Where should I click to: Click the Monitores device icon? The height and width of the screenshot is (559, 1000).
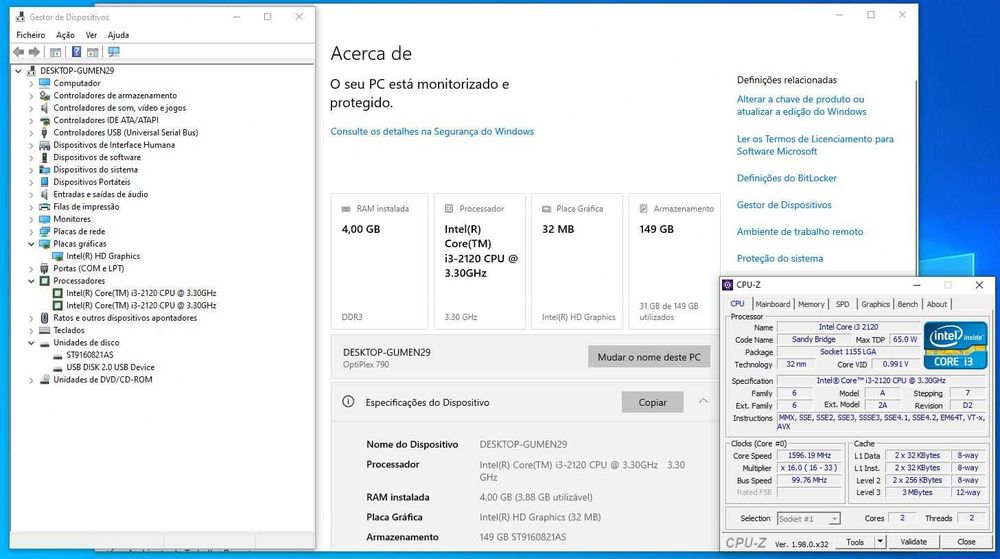45,219
